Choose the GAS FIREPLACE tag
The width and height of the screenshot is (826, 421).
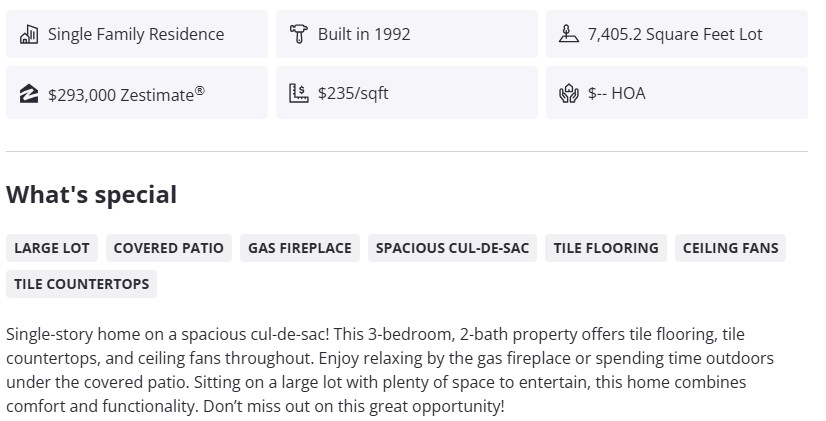(300, 248)
